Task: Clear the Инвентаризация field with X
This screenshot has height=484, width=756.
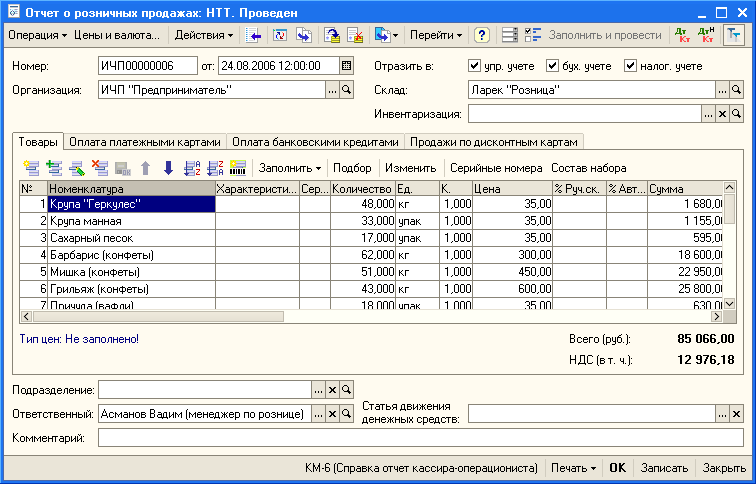Action: tap(722, 114)
